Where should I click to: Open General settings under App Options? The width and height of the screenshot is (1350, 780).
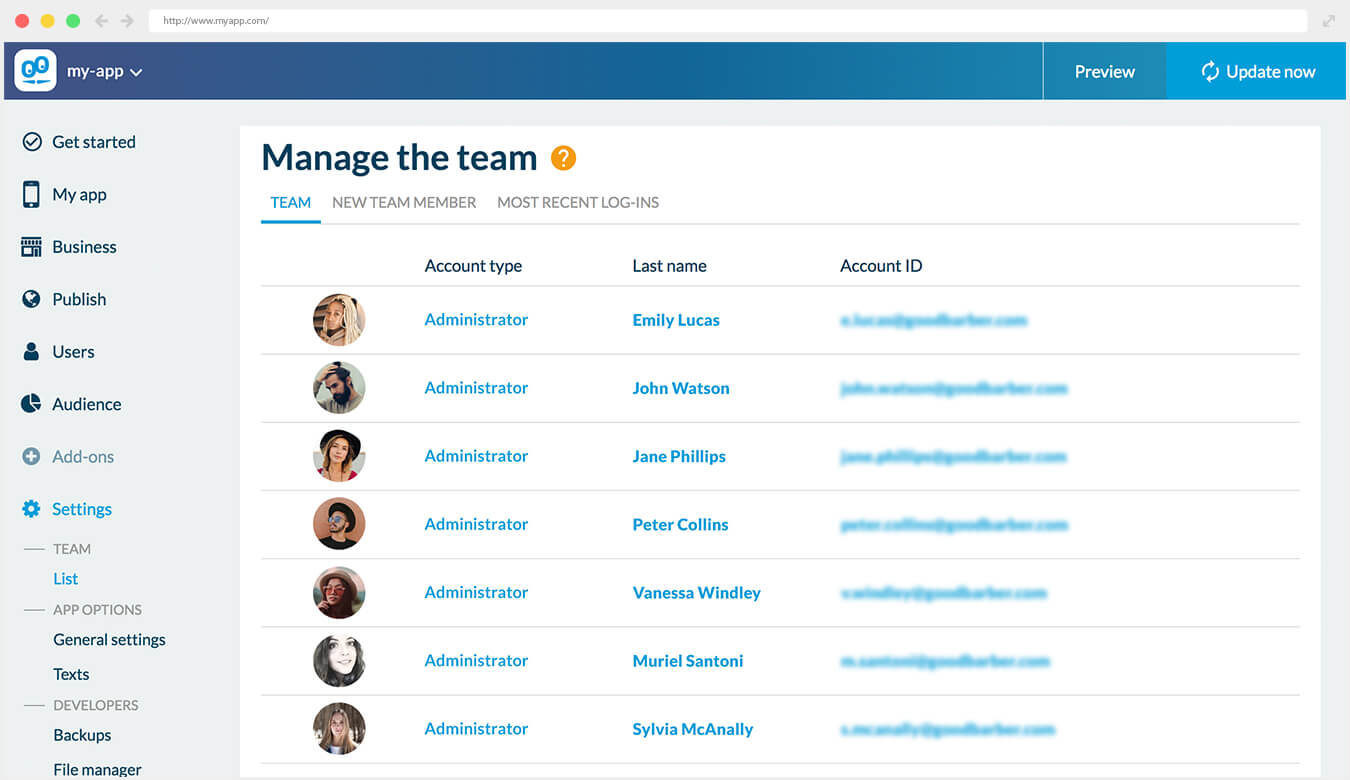(110, 640)
